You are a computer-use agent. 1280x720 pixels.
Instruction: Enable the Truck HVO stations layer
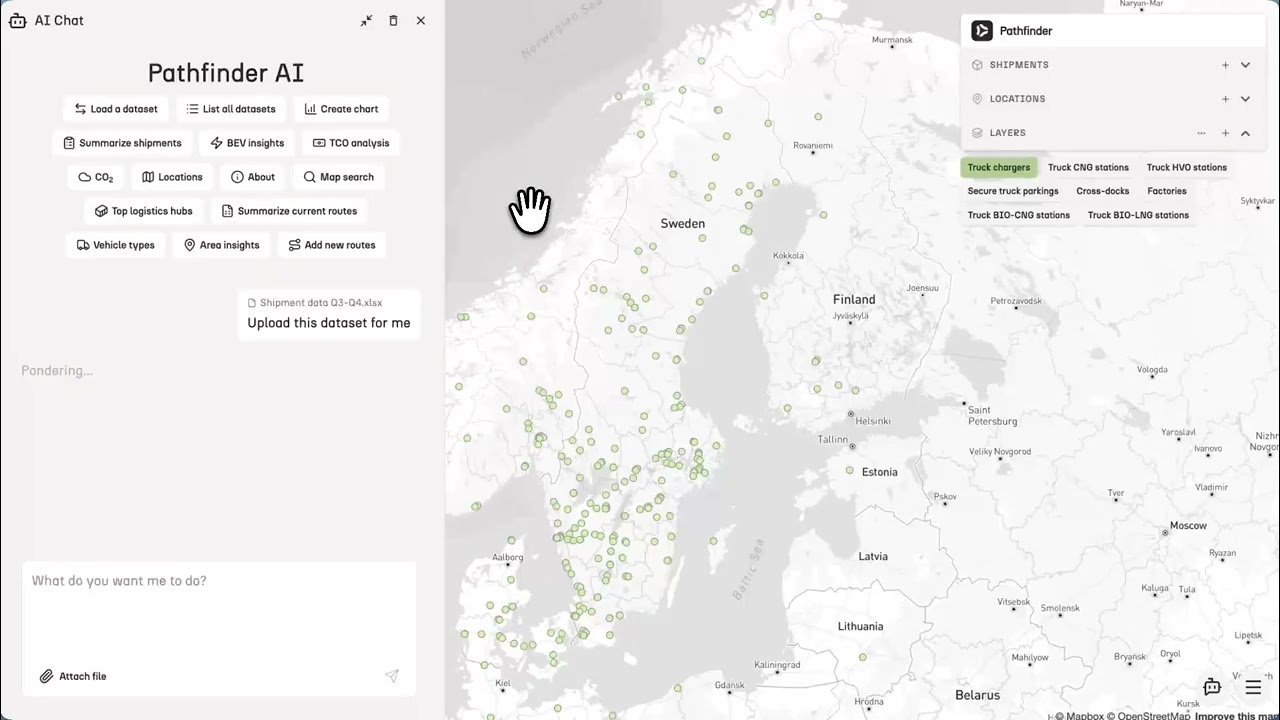click(1187, 167)
